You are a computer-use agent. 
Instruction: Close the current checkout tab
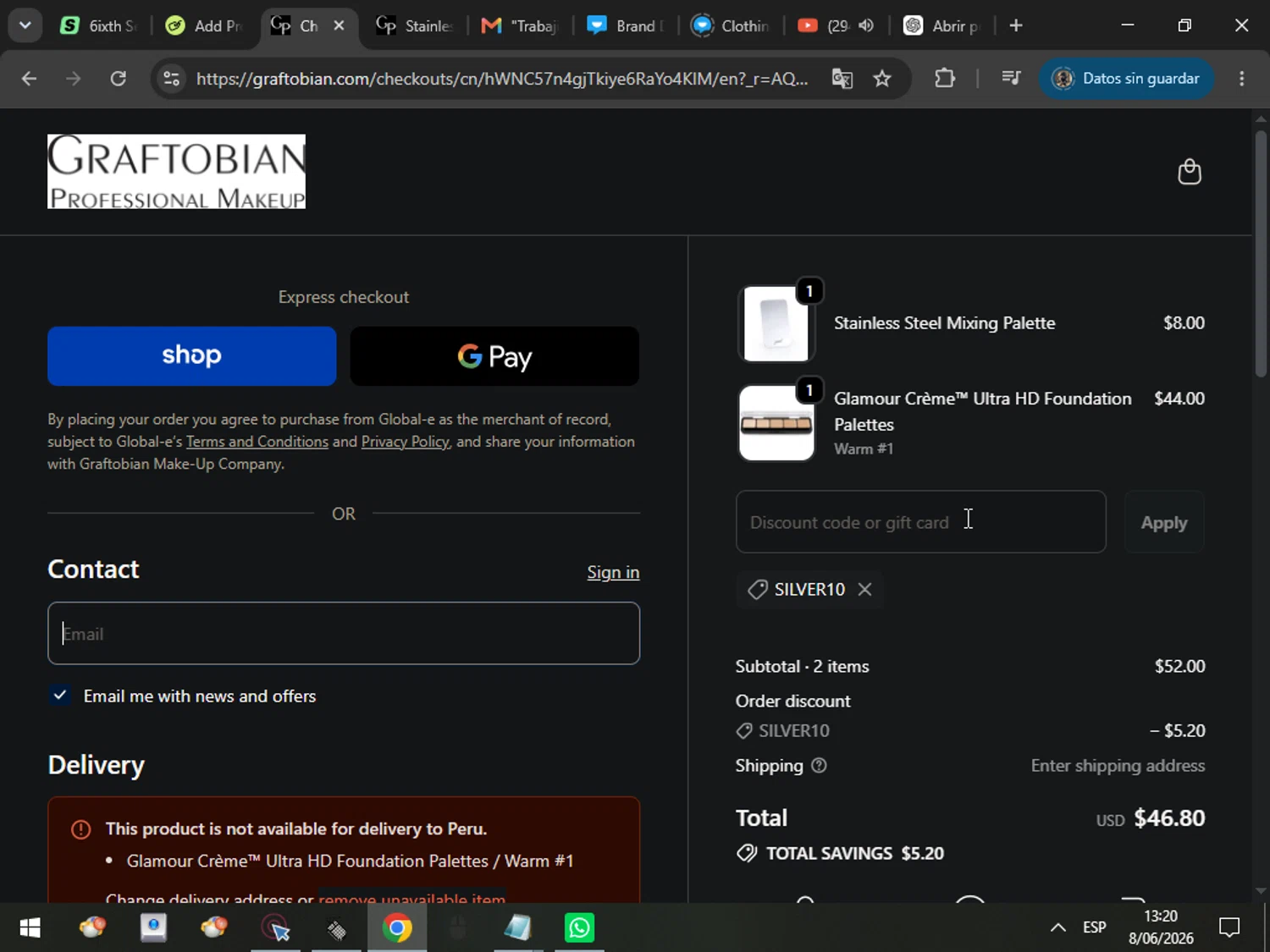[x=339, y=26]
